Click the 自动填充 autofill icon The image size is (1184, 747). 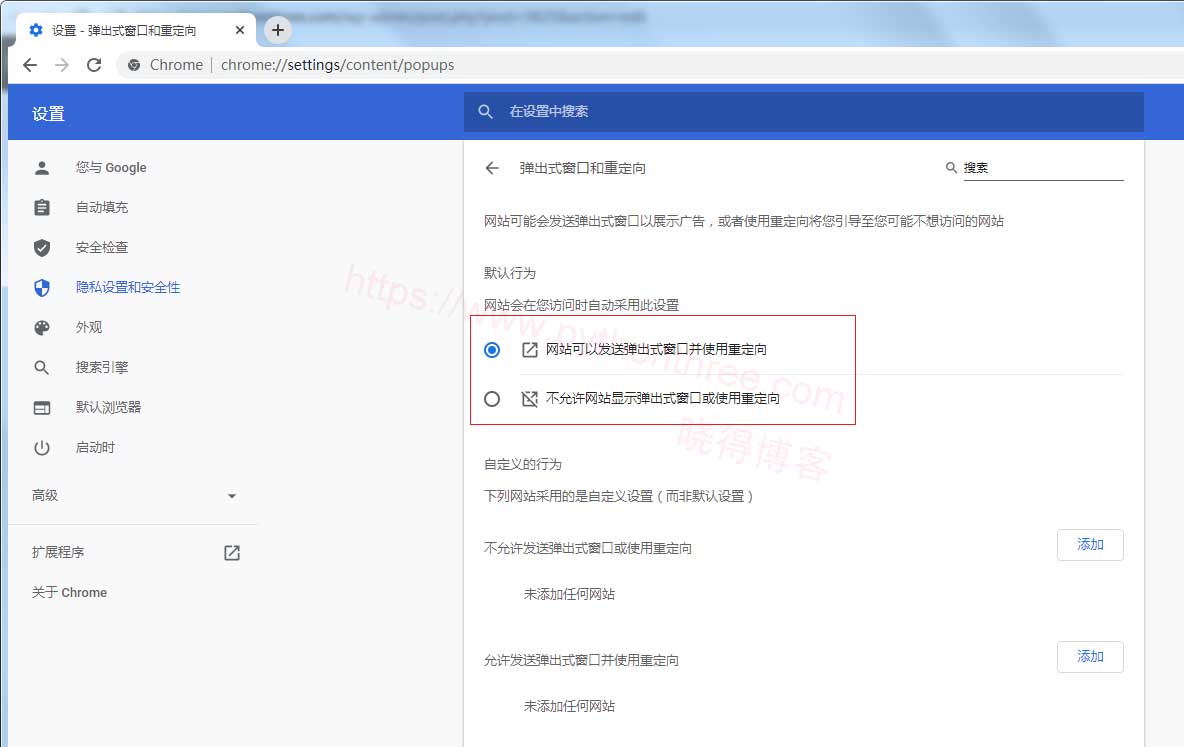[x=41, y=207]
